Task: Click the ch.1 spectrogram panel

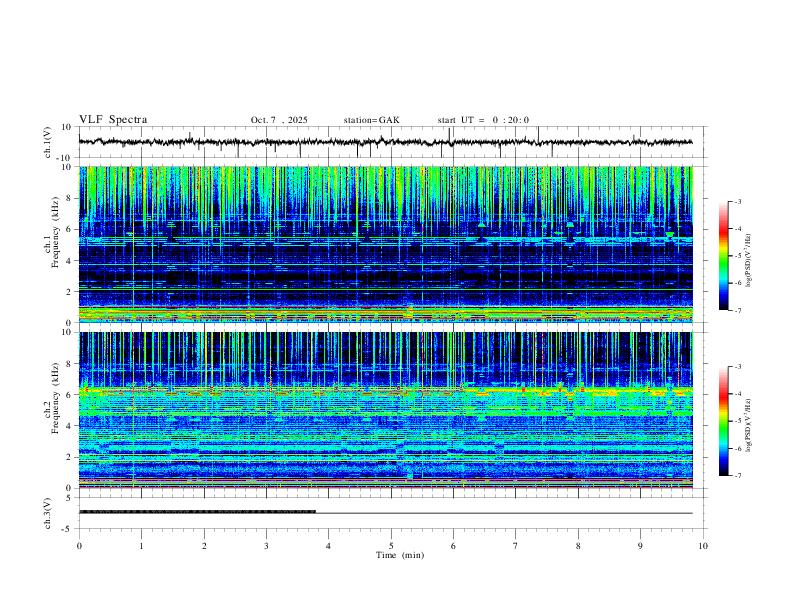Action: tap(385, 244)
